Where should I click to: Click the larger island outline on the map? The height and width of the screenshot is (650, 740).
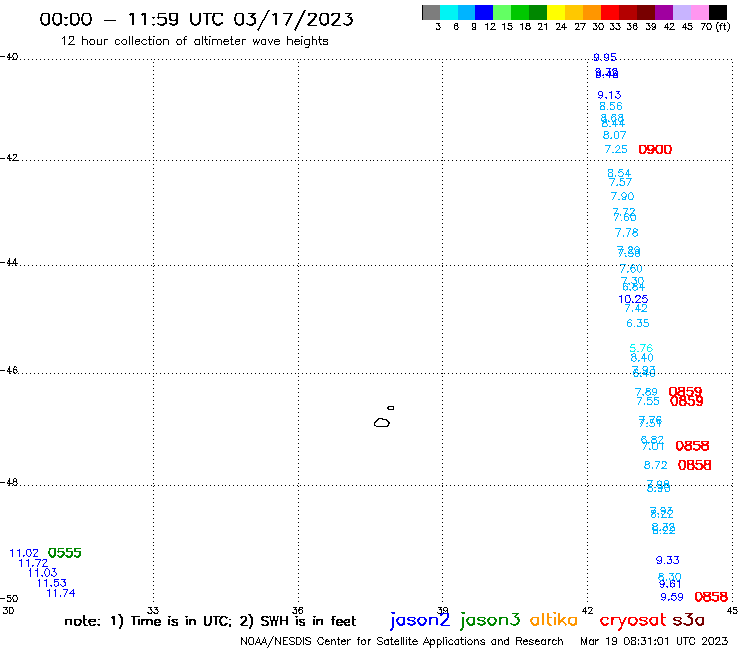pyautogui.click(x=382, y=422)
